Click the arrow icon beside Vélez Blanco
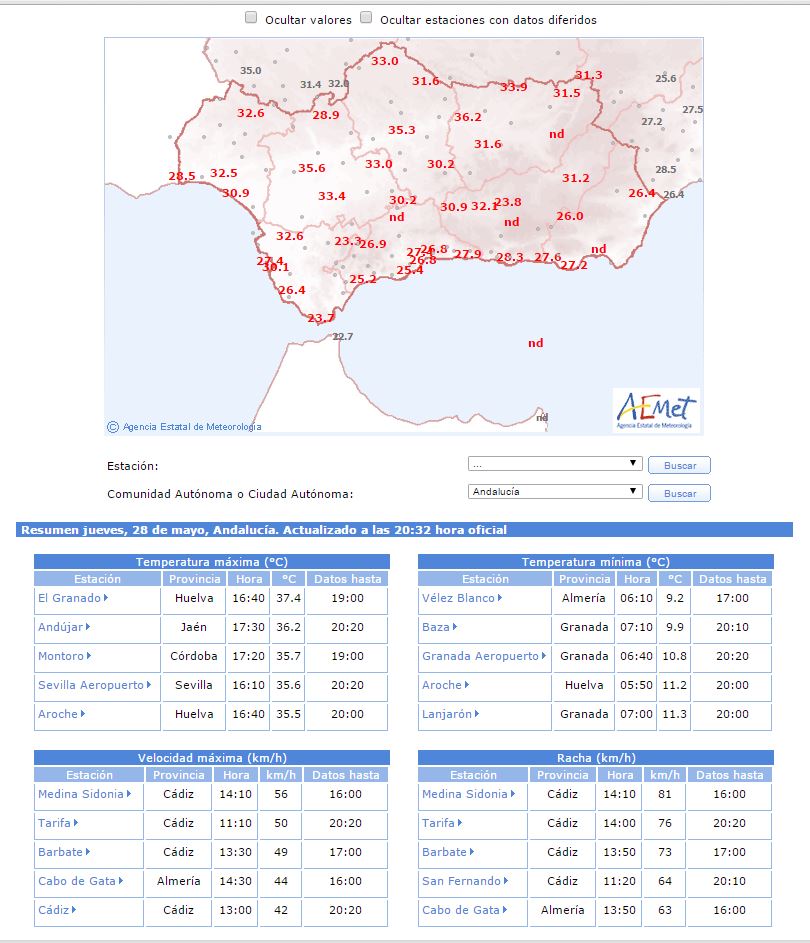Image resolution: width=810 pixels, height=943 pixels. click(500, 598)
